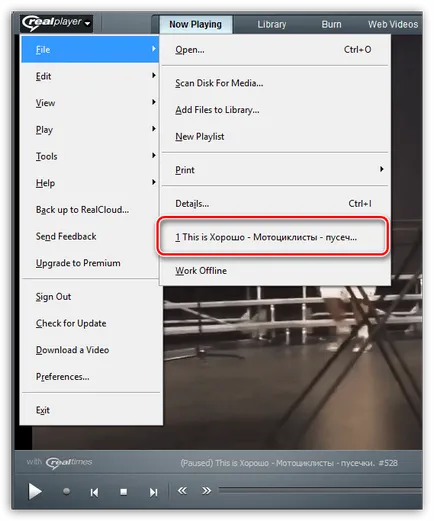The image size is (434, 521).
Task: Click the arrow beside the File item
Action: click(154, 49)
